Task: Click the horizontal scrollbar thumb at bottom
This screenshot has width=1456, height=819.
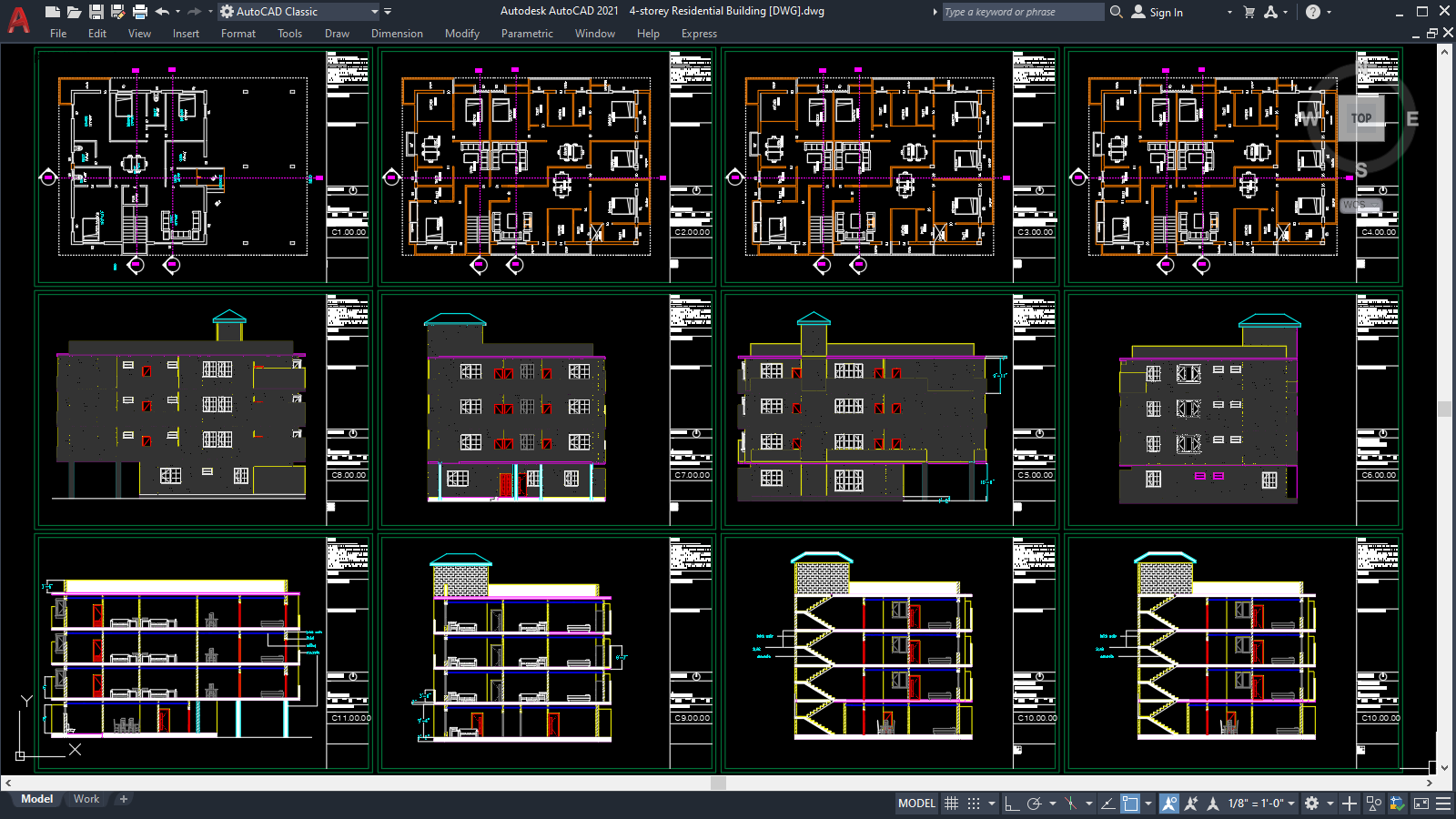Action: (x=718, y=783)
